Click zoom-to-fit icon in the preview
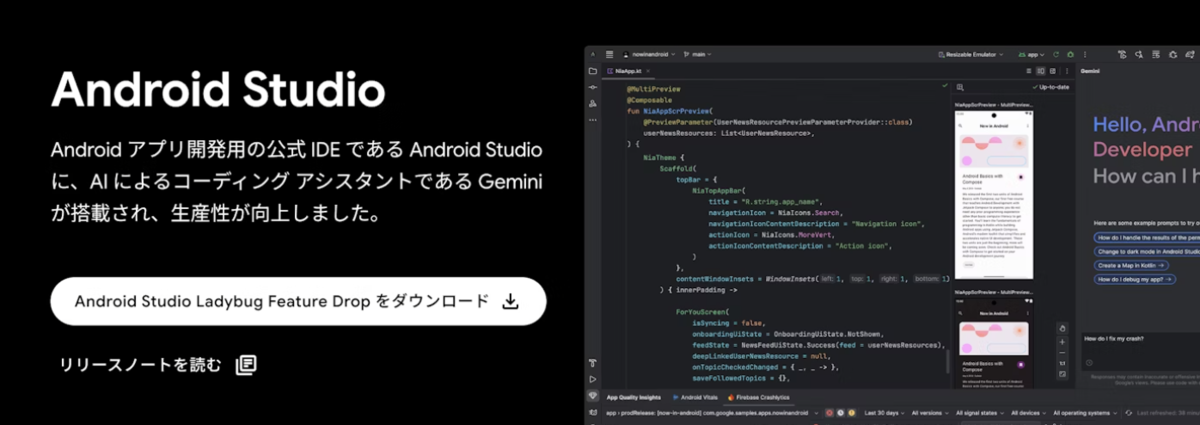This screenshot has height=425, width=1200. click(x=1062, y=375)
